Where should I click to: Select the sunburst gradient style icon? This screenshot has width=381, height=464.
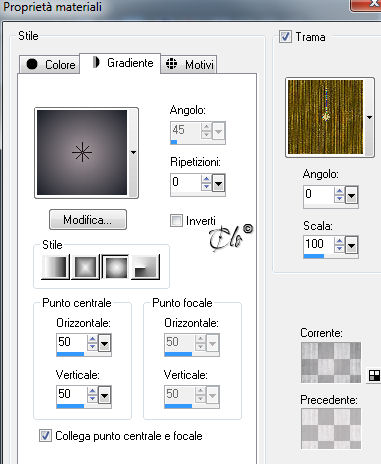click(115, 267)
